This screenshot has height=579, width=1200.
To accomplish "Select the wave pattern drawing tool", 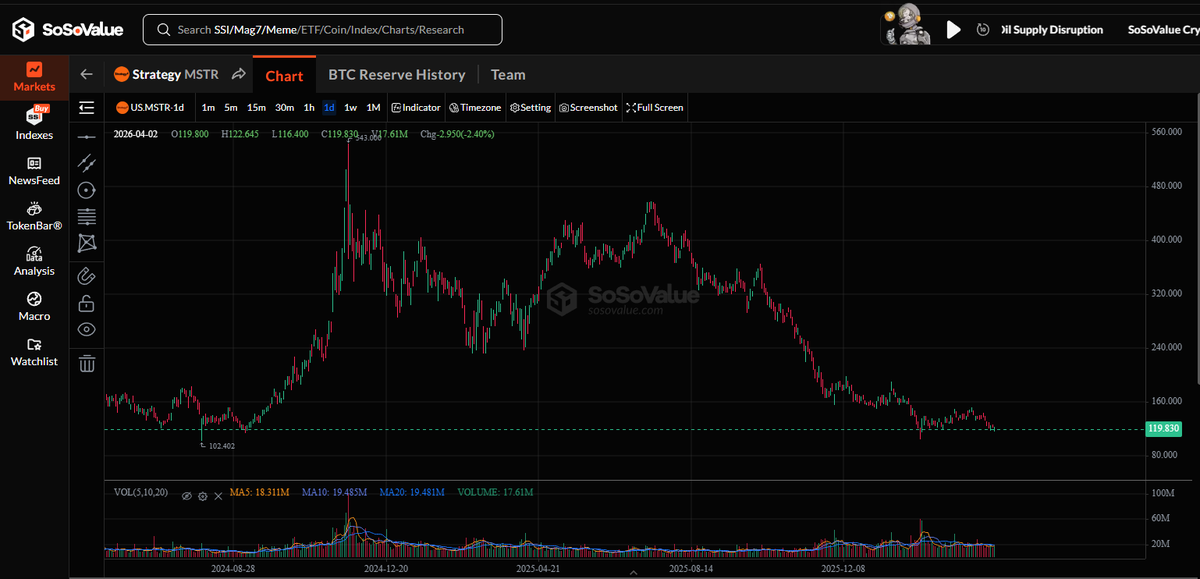I will tap(87, 243).
